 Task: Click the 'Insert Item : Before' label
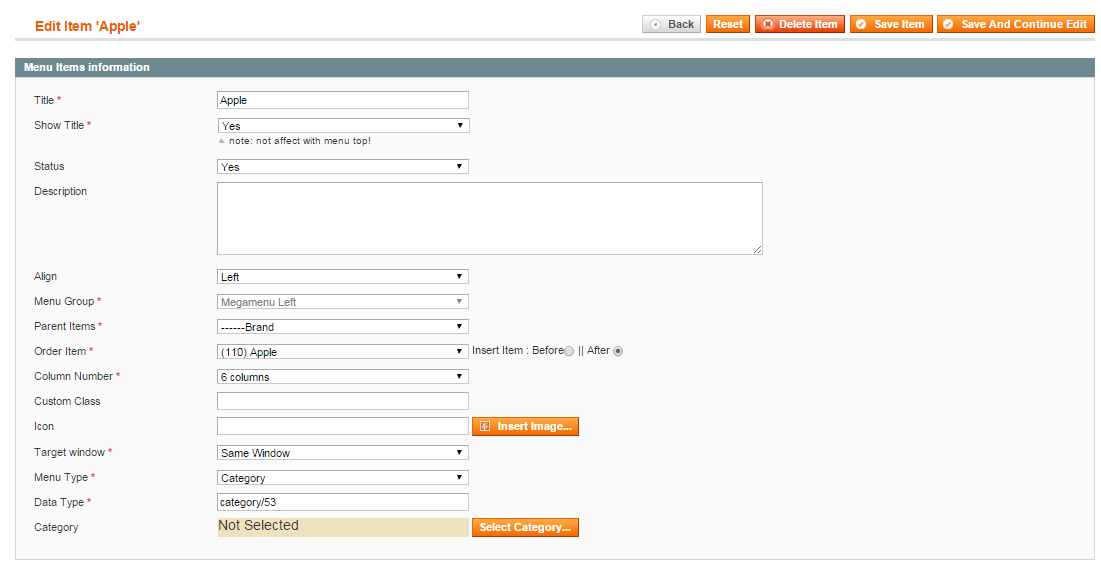click(517, 351)
